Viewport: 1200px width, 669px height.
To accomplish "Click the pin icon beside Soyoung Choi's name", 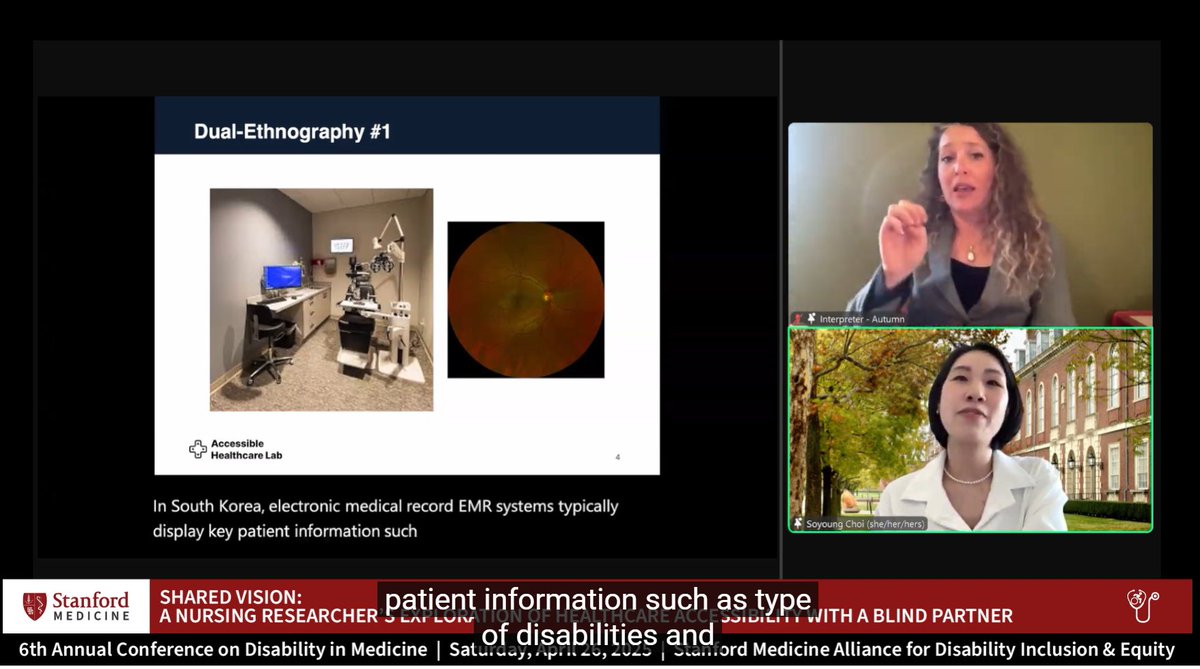I will [x=798, y=523].
